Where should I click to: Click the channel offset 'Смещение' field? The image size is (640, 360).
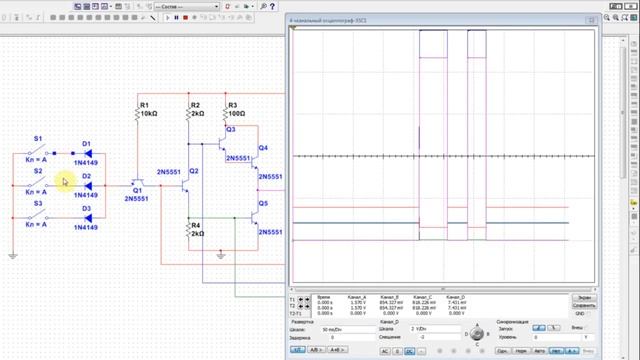tap(435, 337)
